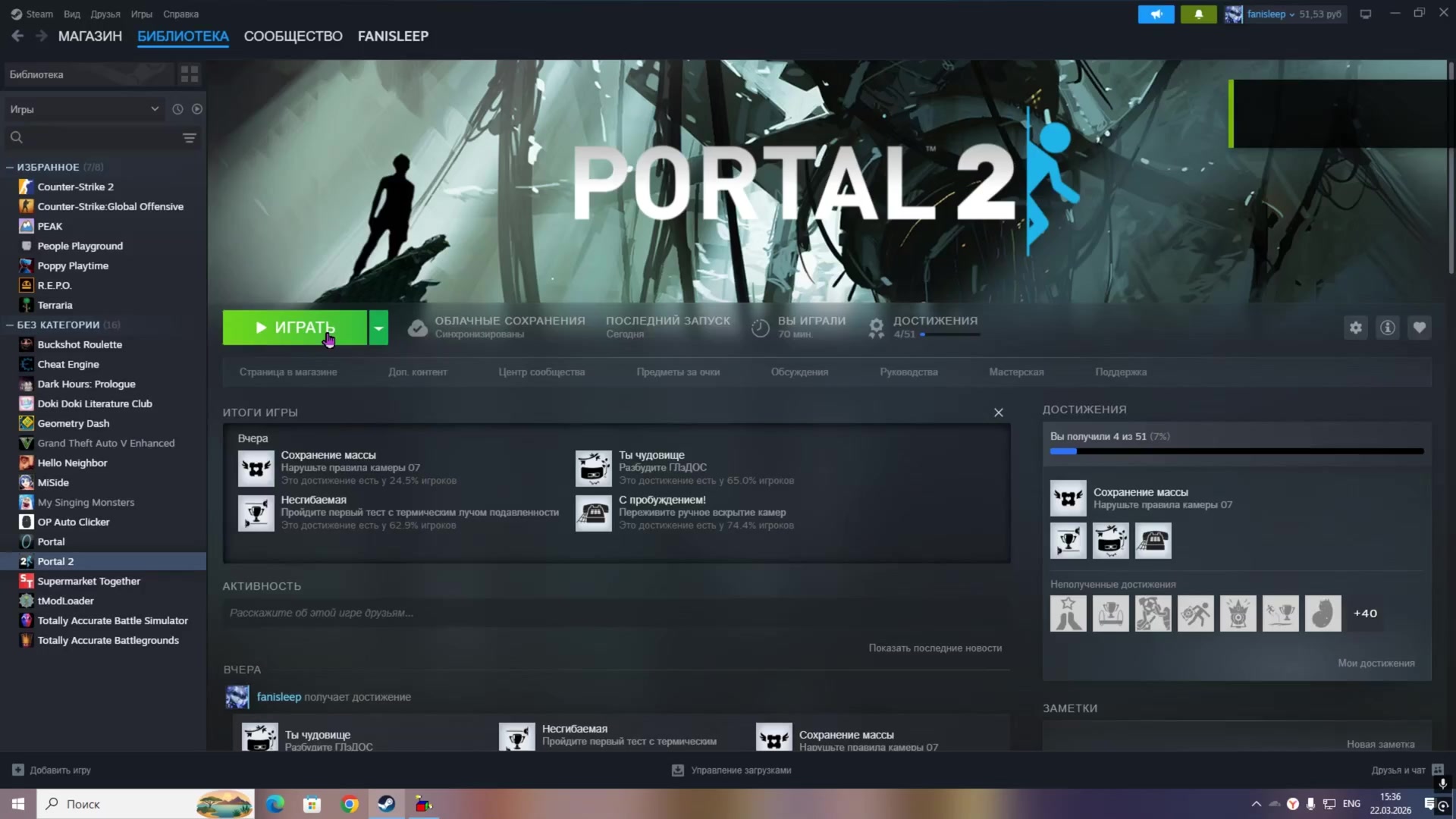Click Новая заметка button

[1380, 745]
